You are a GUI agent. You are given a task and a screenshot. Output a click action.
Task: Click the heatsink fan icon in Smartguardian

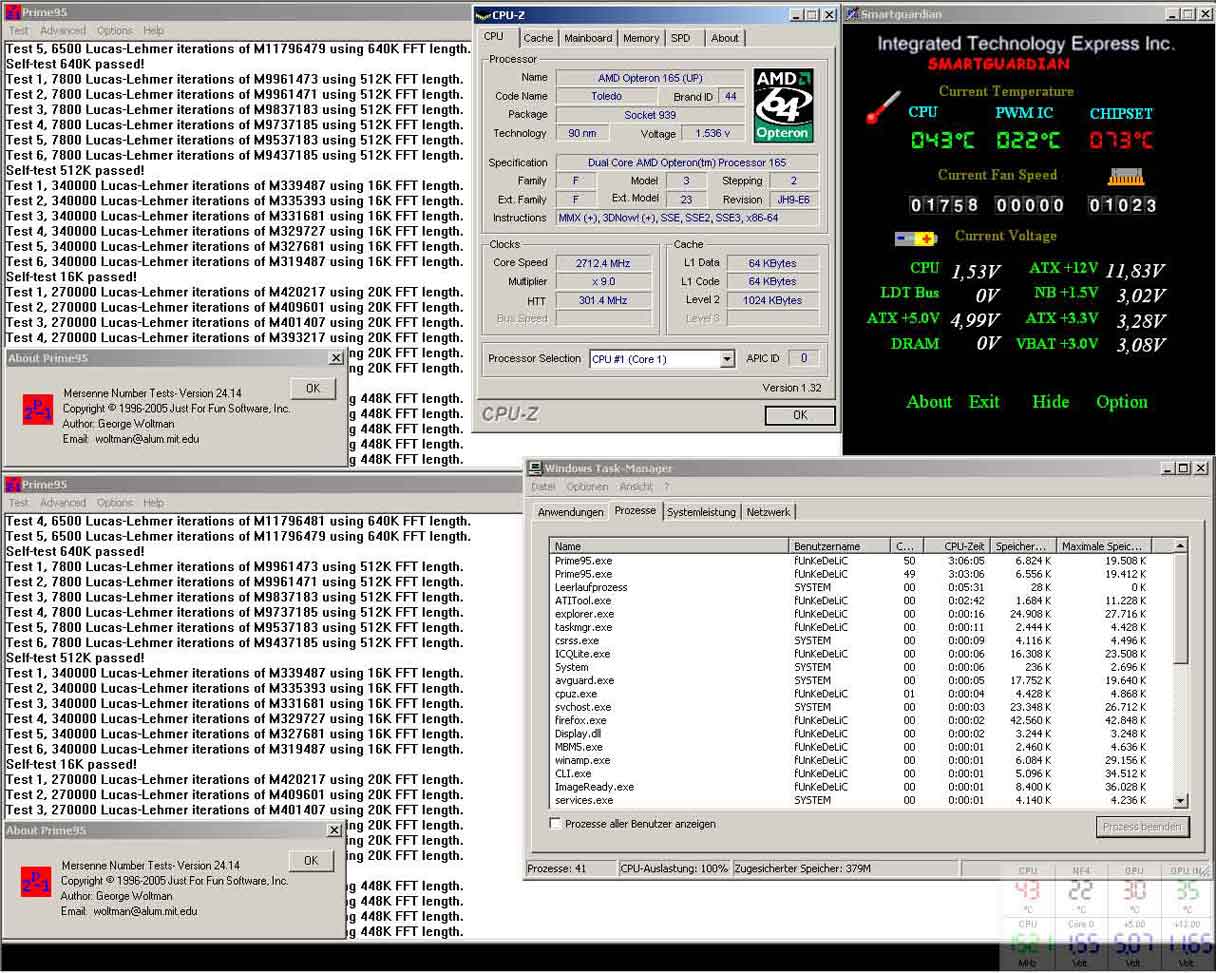[1125, 176]
